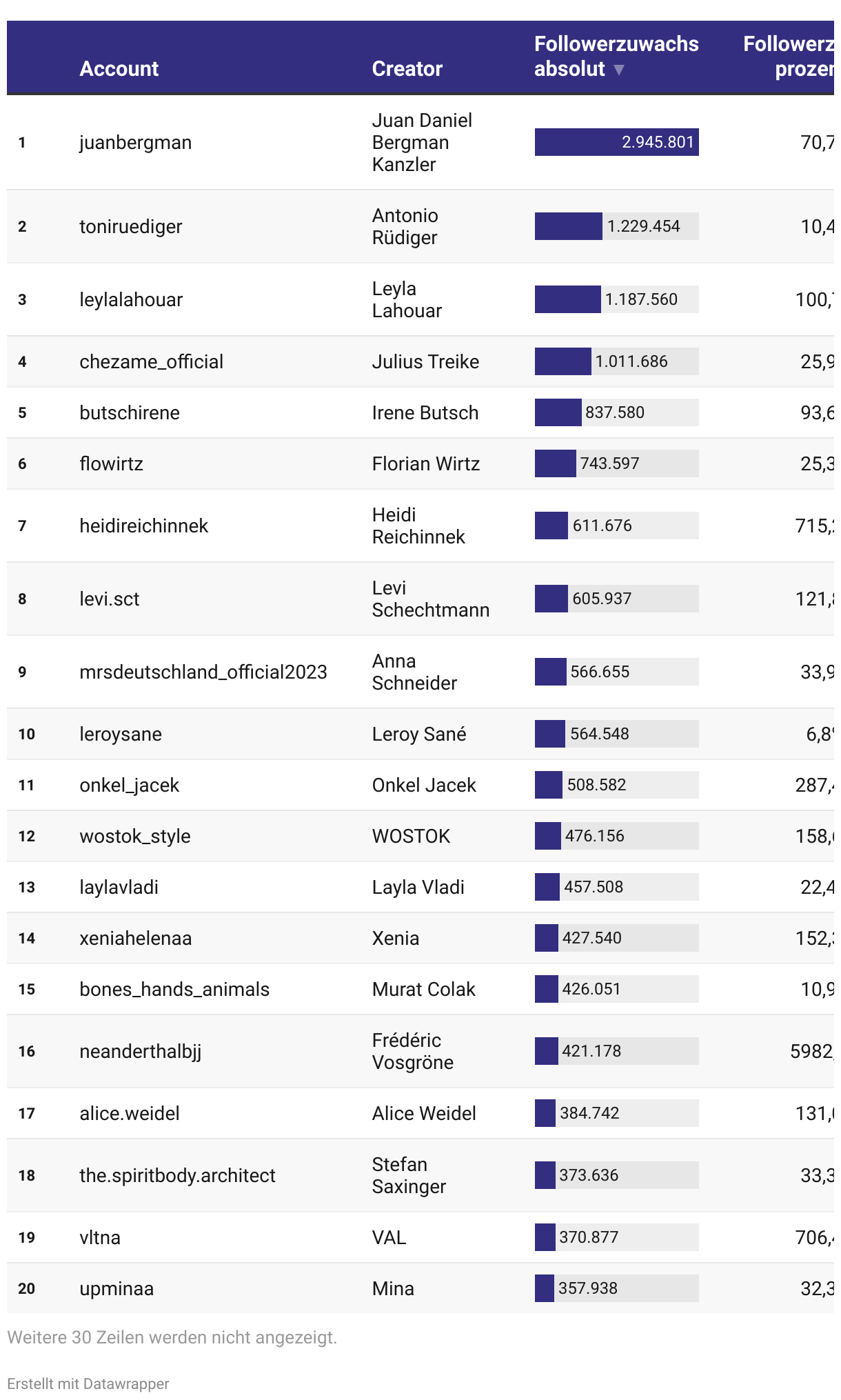841x1400 pixels.
Task: Click the Followerzuwachs prozentual column header
Action: click(789, 56)
